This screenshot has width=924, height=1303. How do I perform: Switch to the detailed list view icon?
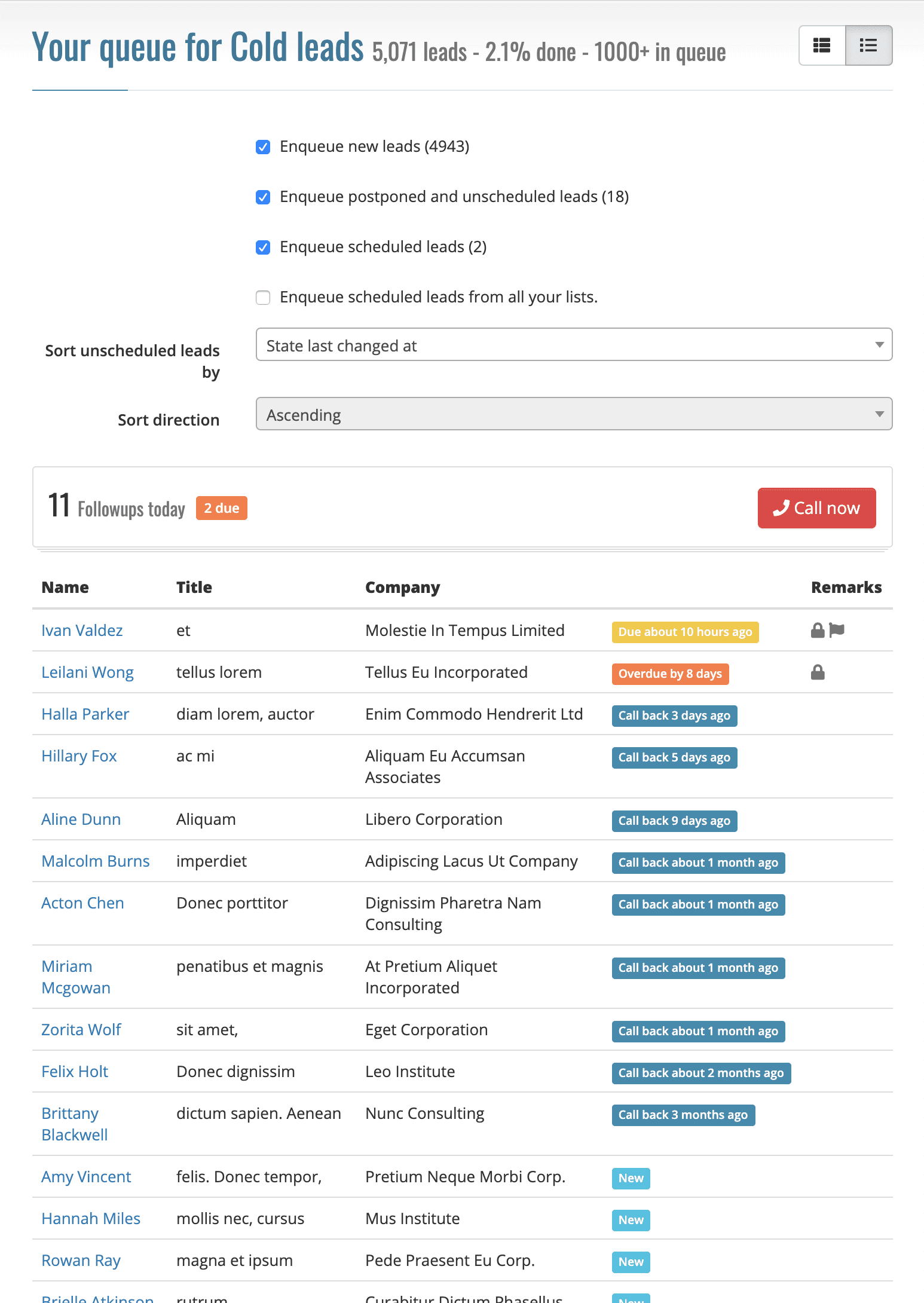coord(822,45)
